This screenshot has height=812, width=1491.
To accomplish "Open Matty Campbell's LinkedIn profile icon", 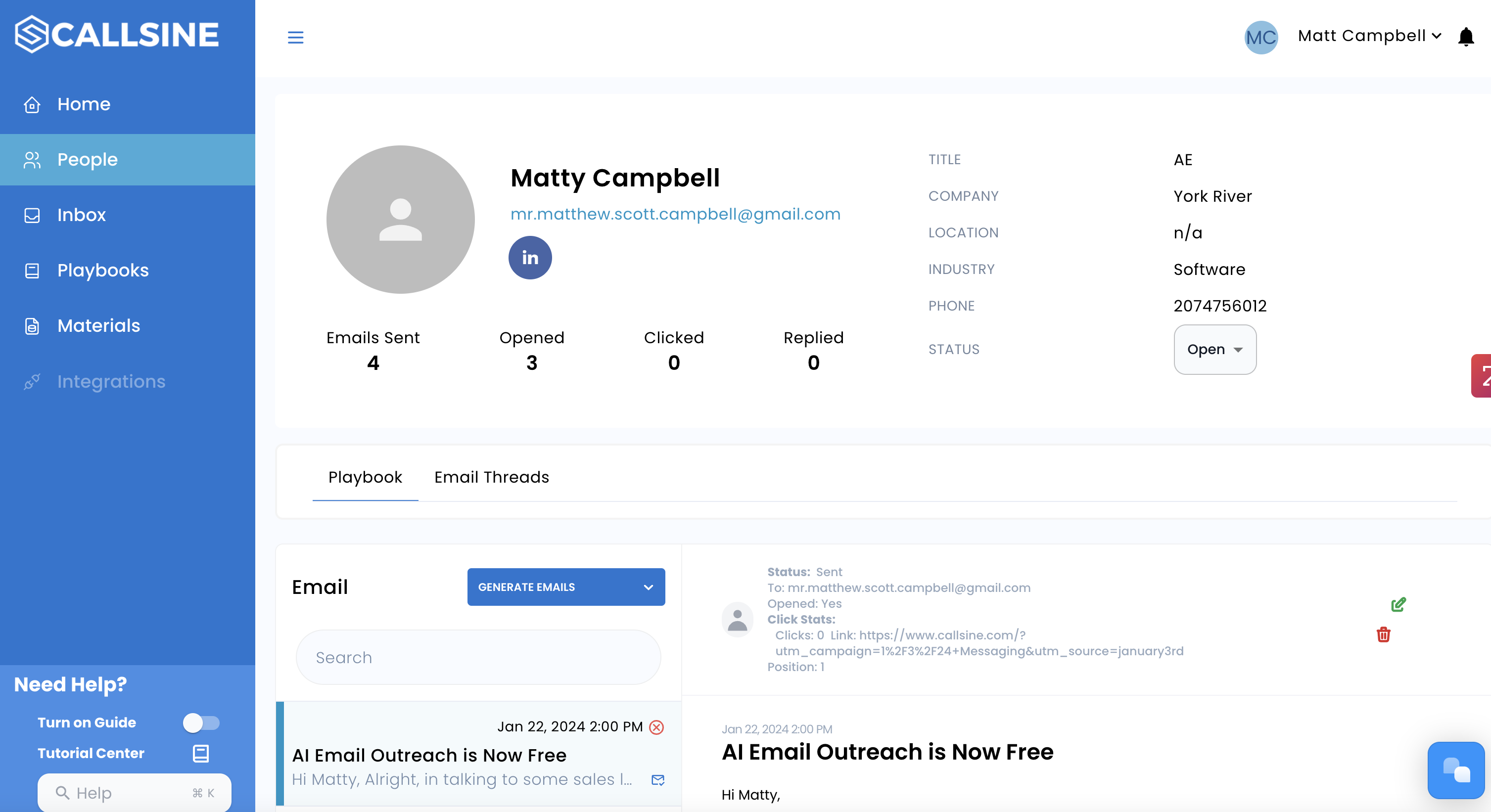I will click(530, 258).
